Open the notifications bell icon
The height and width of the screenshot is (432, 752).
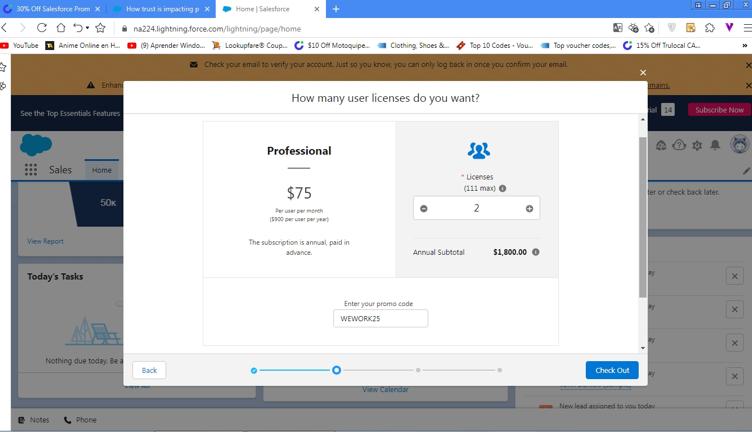point(715,145)
